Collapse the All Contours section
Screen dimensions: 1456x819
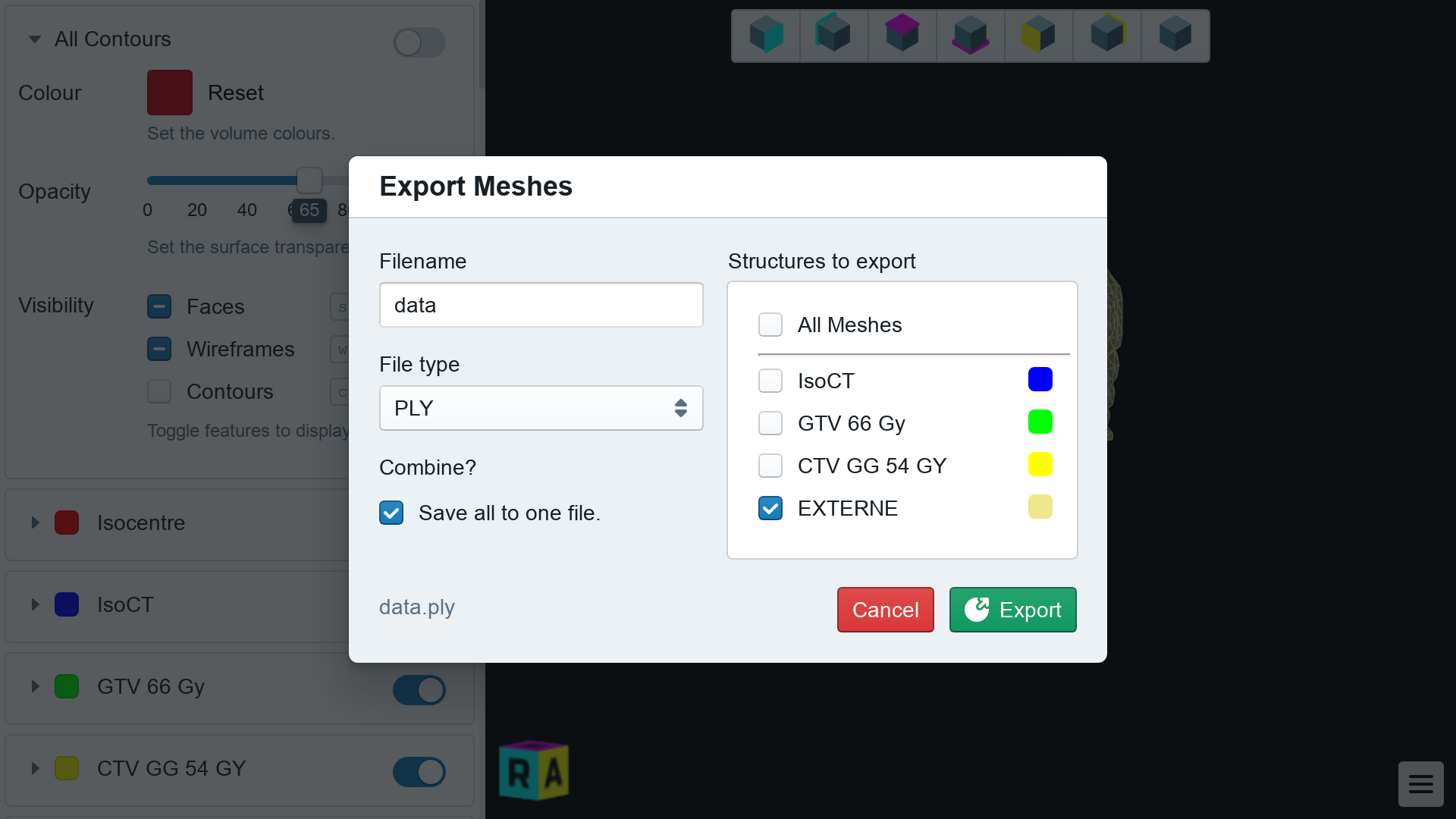point(35,39)
